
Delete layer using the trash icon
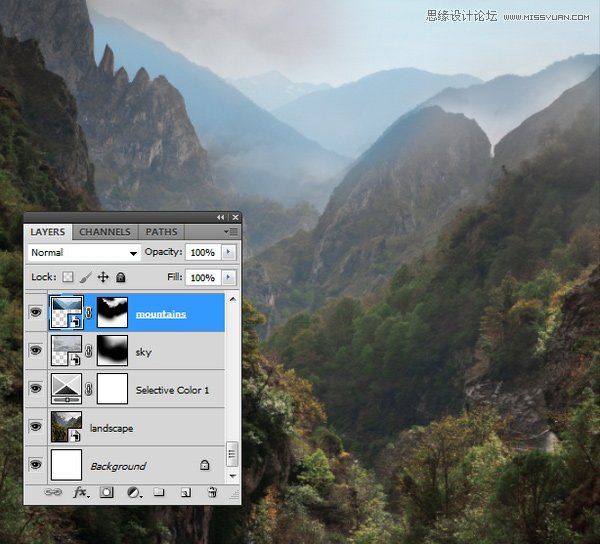pyautogui.click(x=212, y=492)
